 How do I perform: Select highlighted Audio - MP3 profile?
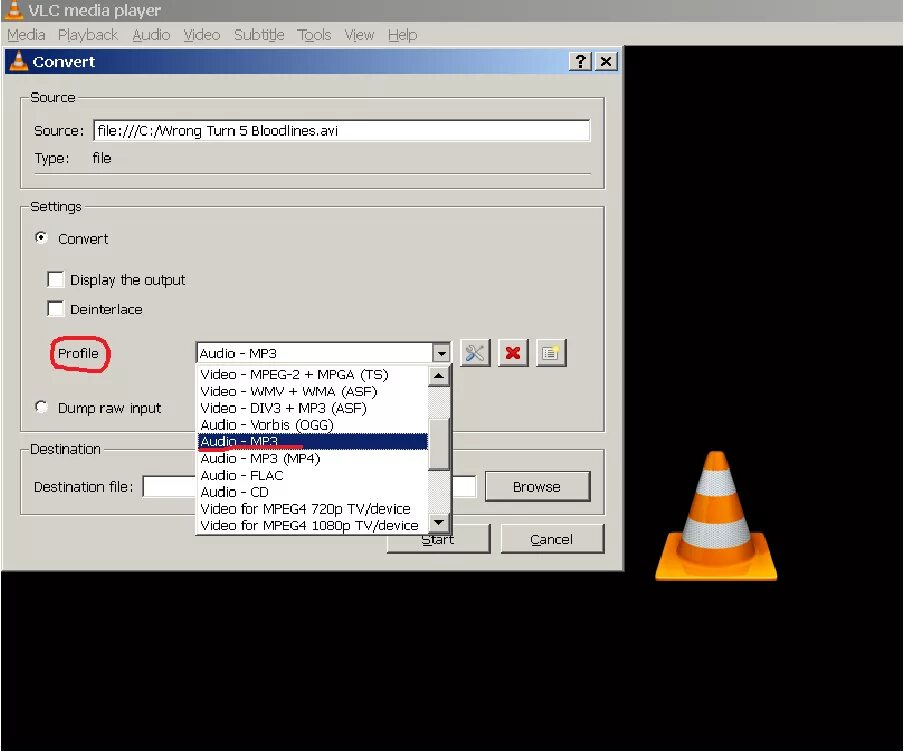tap(313, 442)
